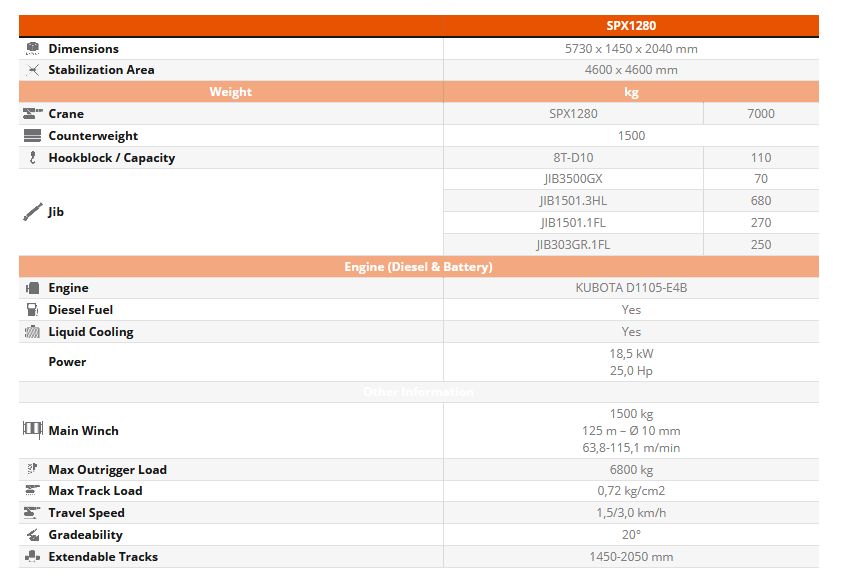Screen dimensions: 841x584
Task: Select the Gradeability icon
Action: (32, 535)
